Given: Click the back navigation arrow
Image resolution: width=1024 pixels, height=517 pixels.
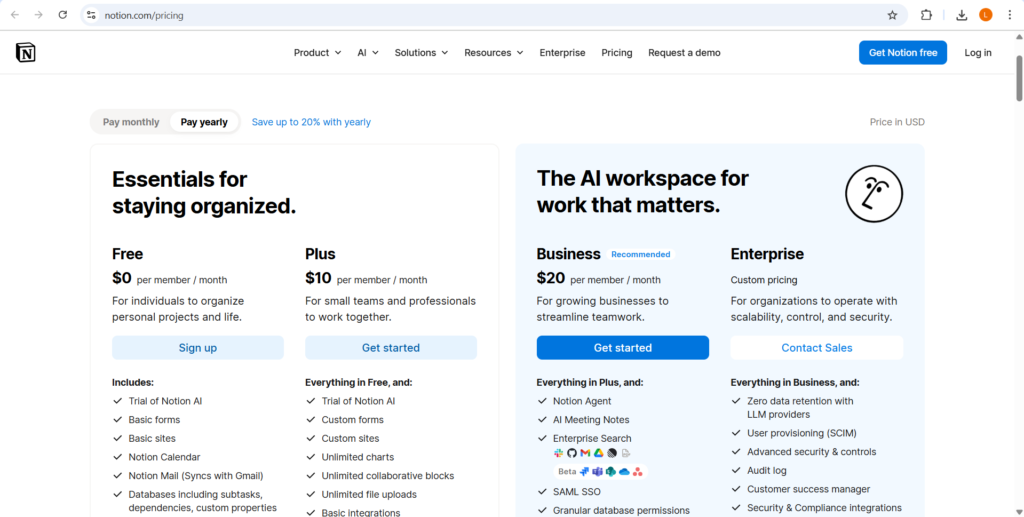Looking at the screenshot, I should tap(15, 15).
